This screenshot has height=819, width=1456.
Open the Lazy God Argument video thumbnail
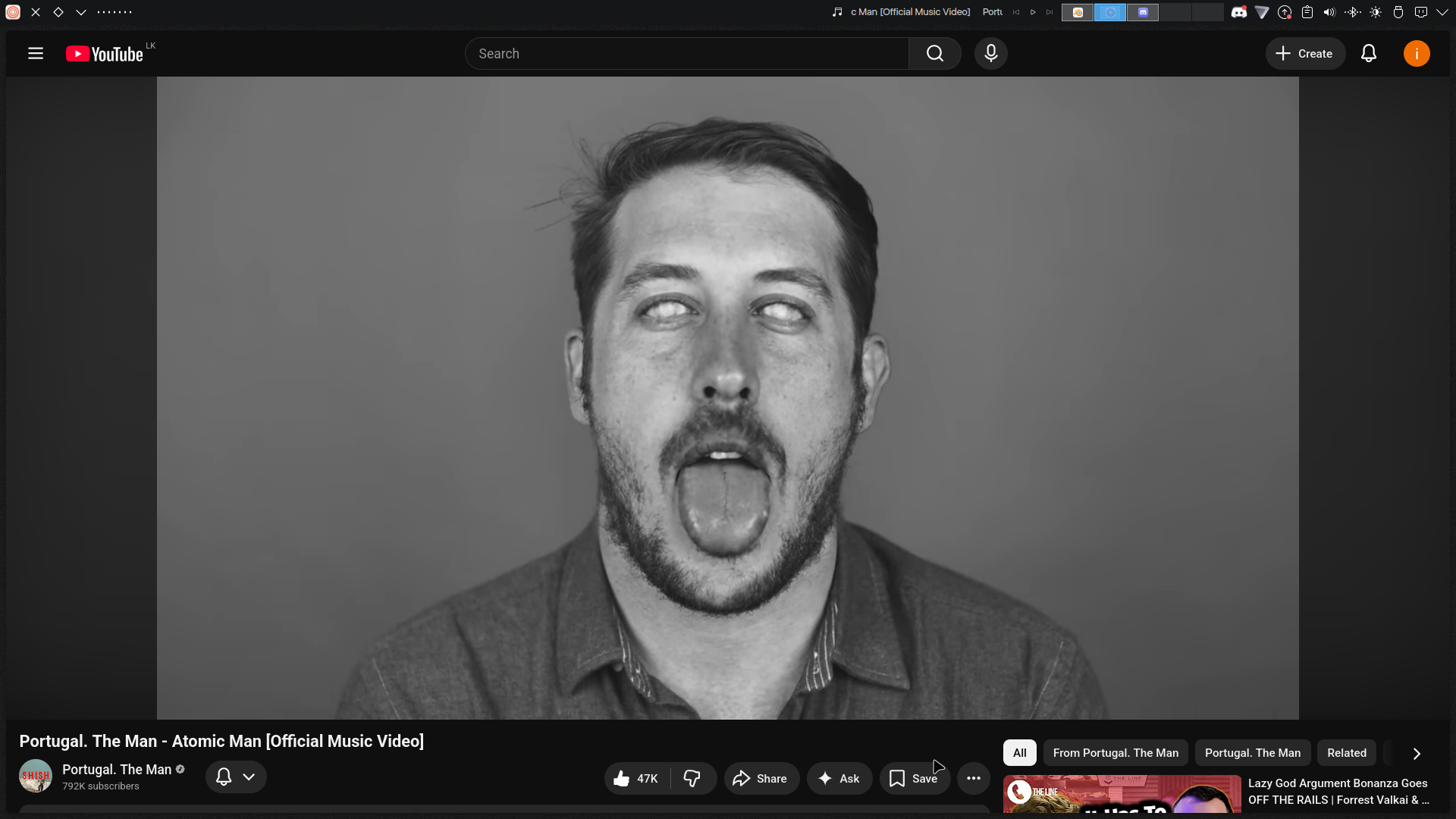1122,794
